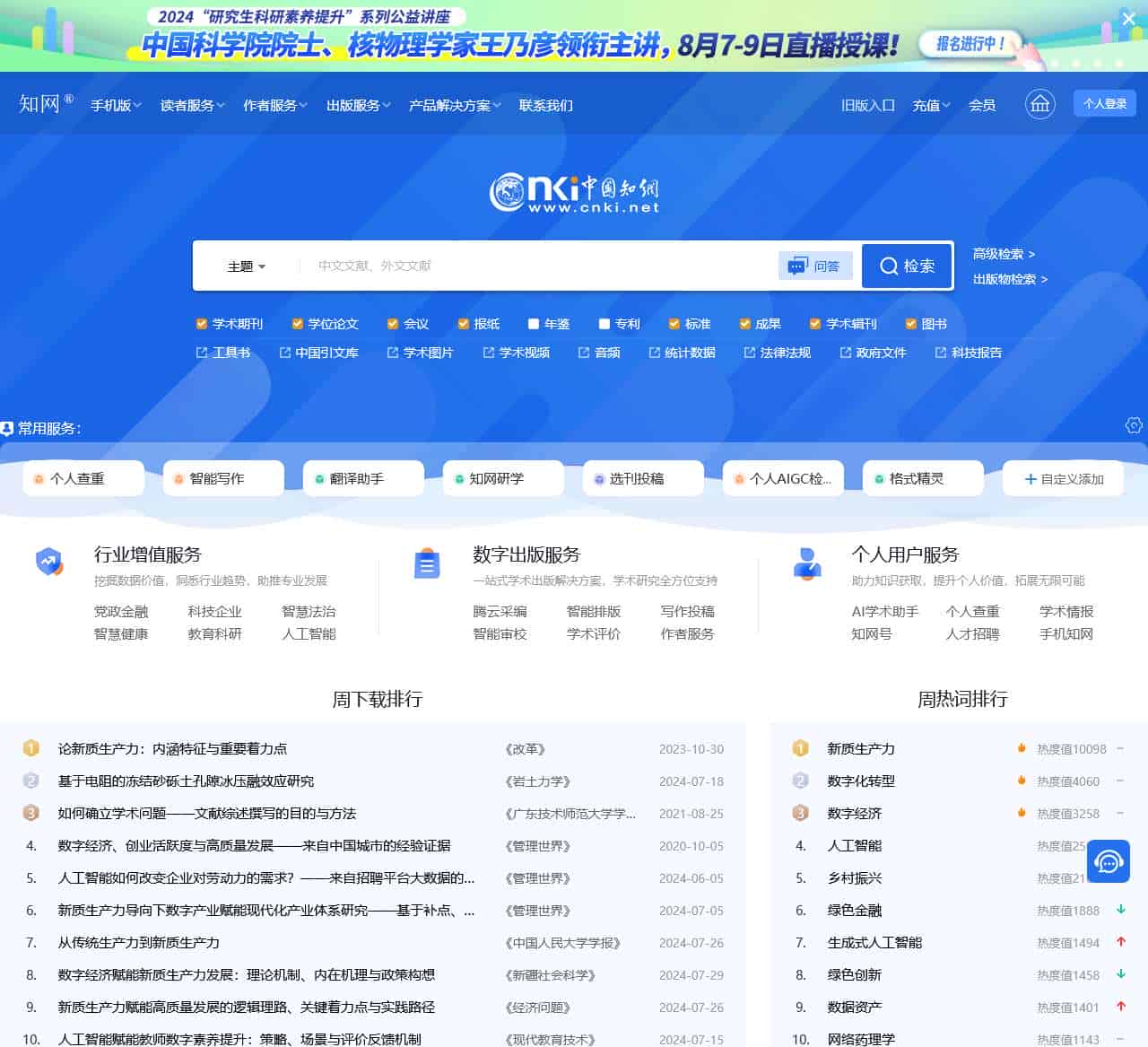Expand the 手机版 menu
The height and width of the screenshot is (1047, 1148).
click(x=116, y=105)
